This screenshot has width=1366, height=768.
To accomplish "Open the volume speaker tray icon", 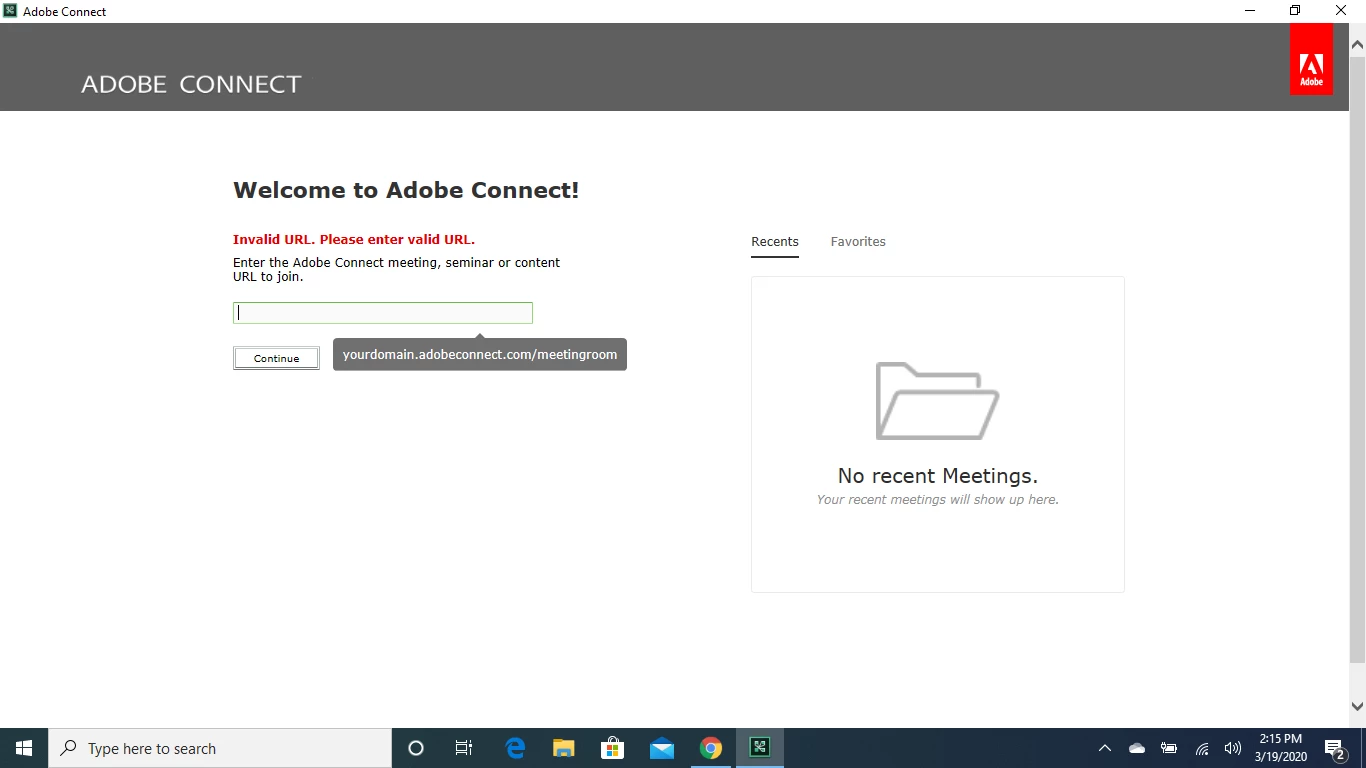I will coord(1233,748).
